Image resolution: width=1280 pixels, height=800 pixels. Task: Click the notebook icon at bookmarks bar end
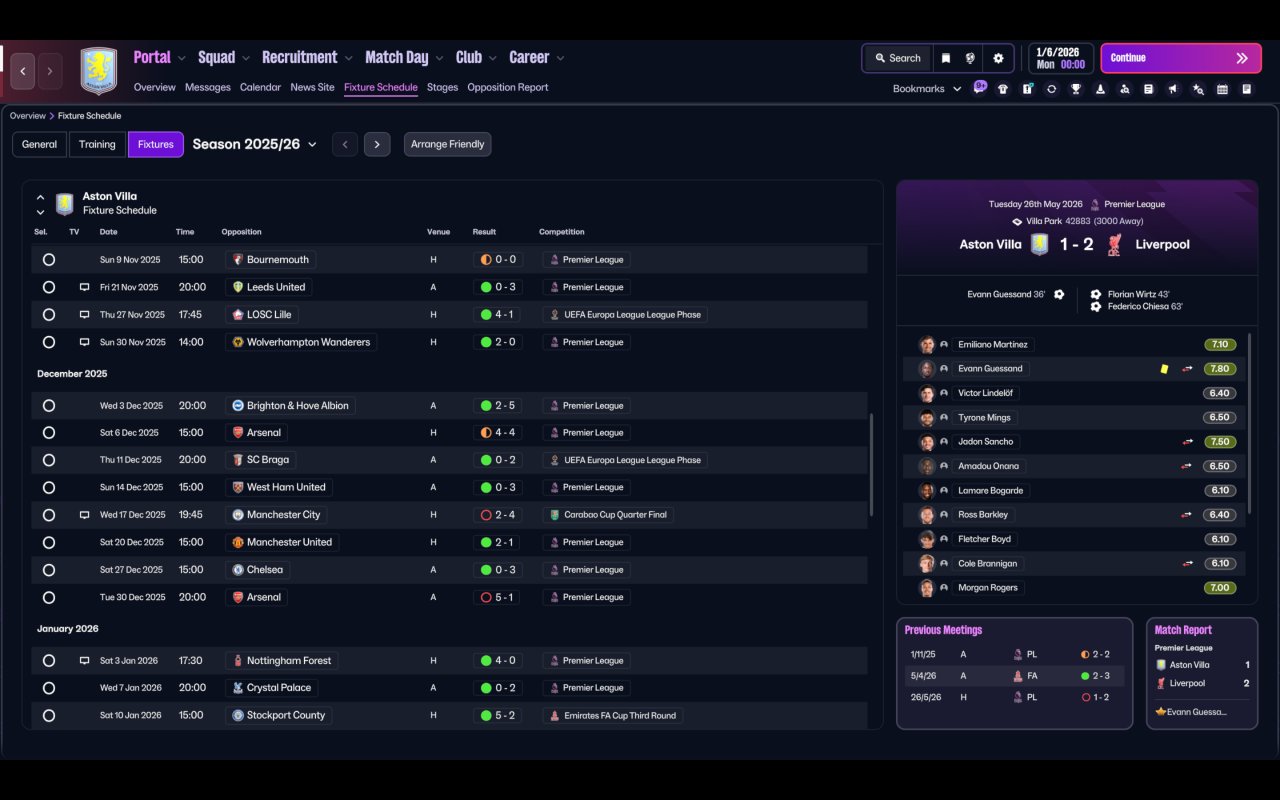tap(1247, 89)
